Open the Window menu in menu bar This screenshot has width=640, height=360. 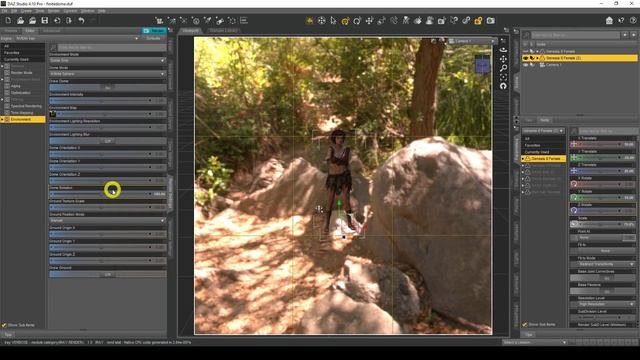pos(87,11)
